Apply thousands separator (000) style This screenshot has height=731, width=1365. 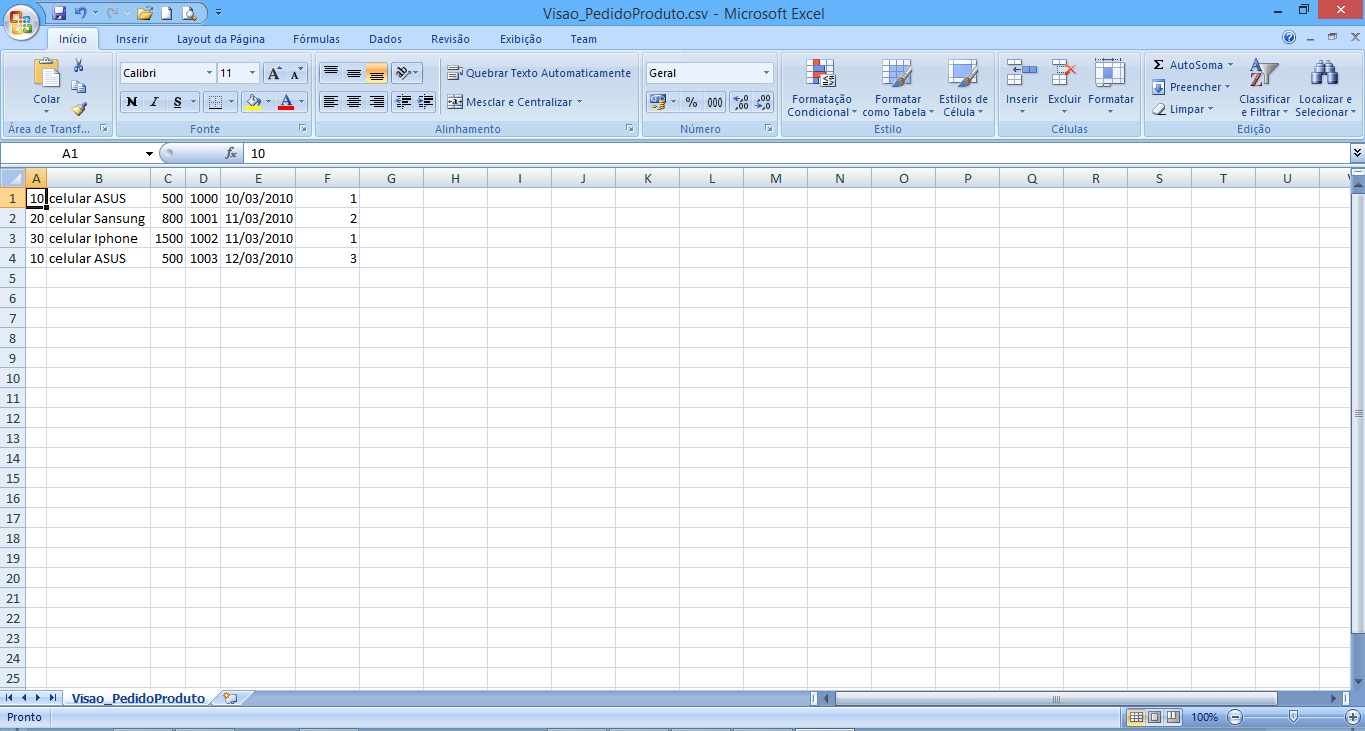(x=715, y=102)
